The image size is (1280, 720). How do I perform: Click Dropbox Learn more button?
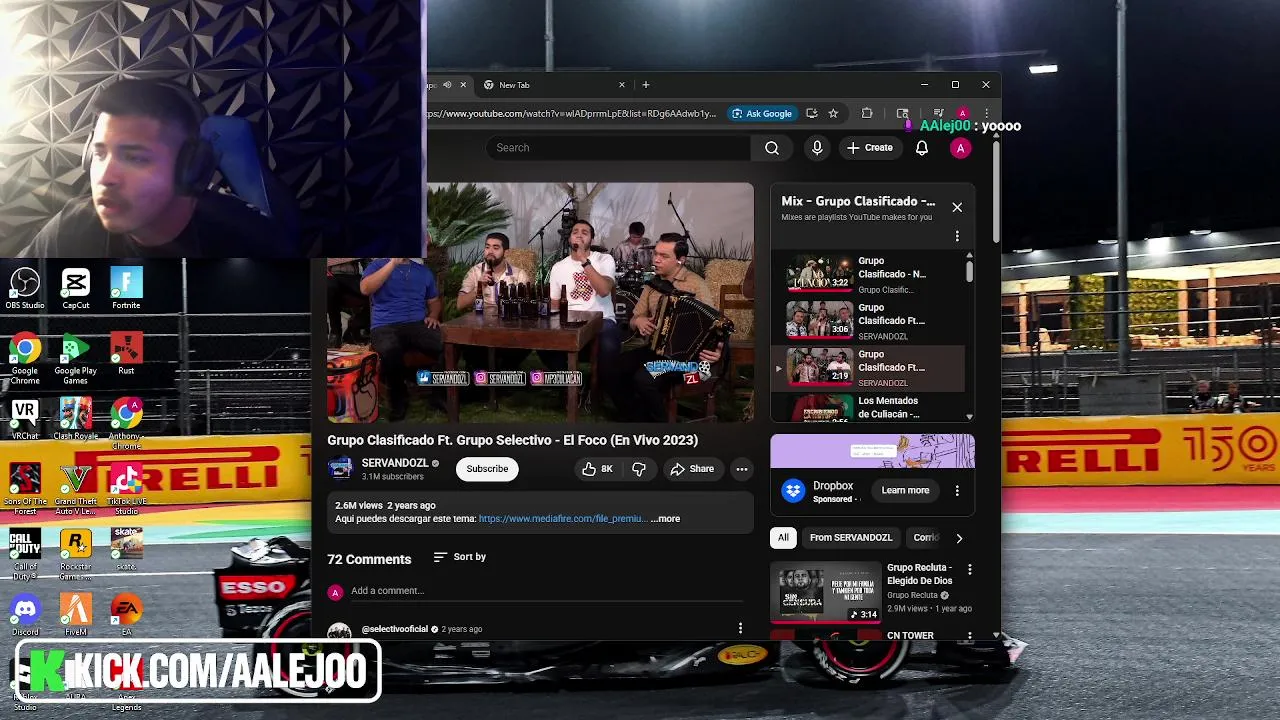(x=905, y=491)
